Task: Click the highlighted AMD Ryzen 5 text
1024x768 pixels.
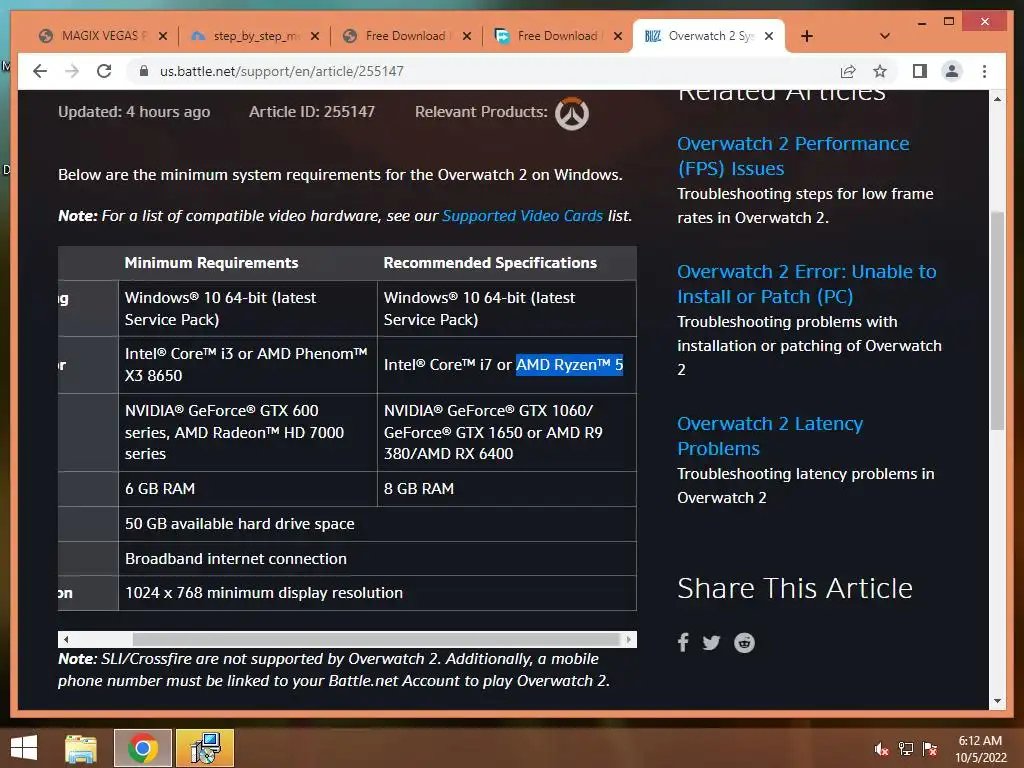Action: click(569, 364)
